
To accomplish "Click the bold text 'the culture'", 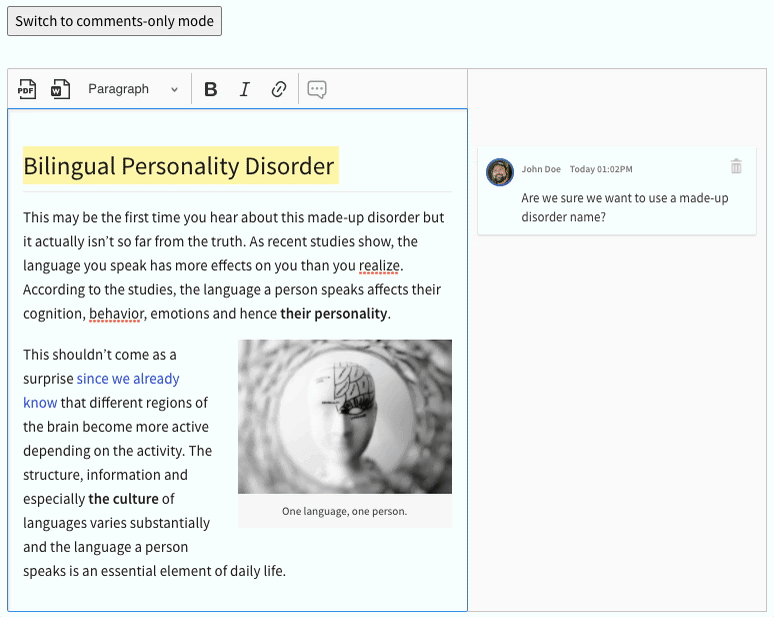I will click(123, 499).
